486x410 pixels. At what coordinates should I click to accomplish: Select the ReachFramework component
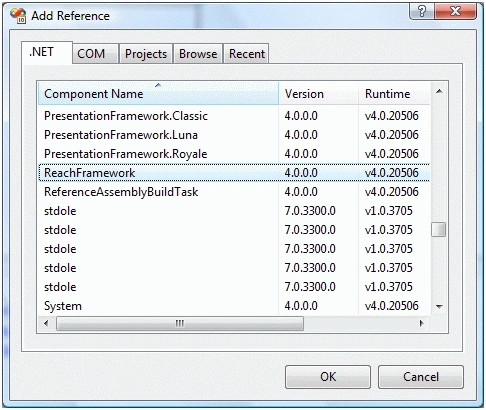(234, 173)
